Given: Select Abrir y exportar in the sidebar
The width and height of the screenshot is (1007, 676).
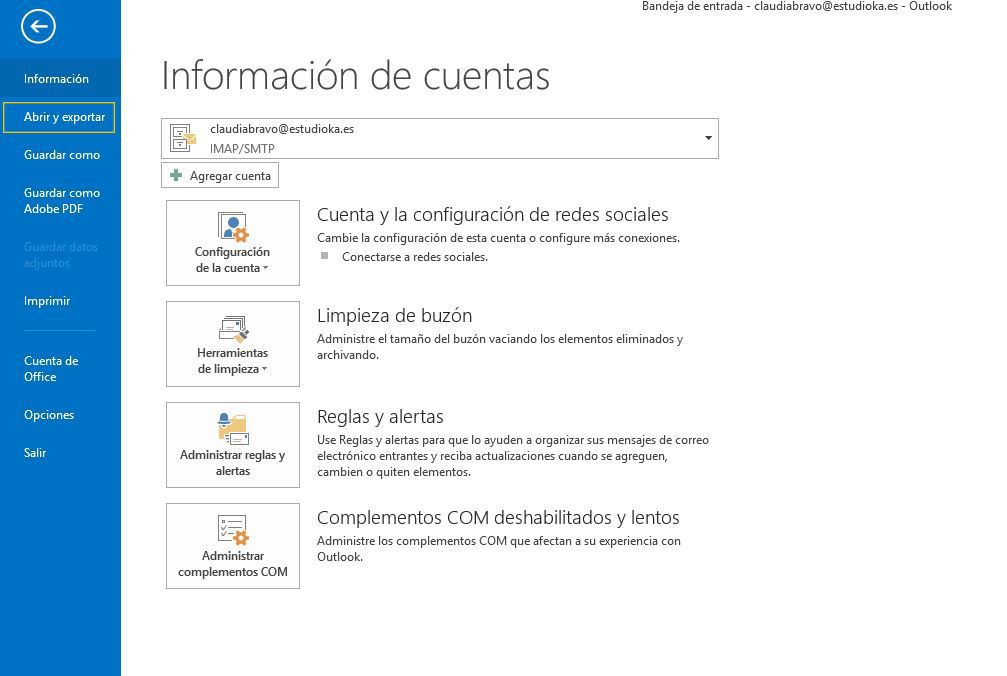Looking at the screenshot, I should tap(59, 117).
